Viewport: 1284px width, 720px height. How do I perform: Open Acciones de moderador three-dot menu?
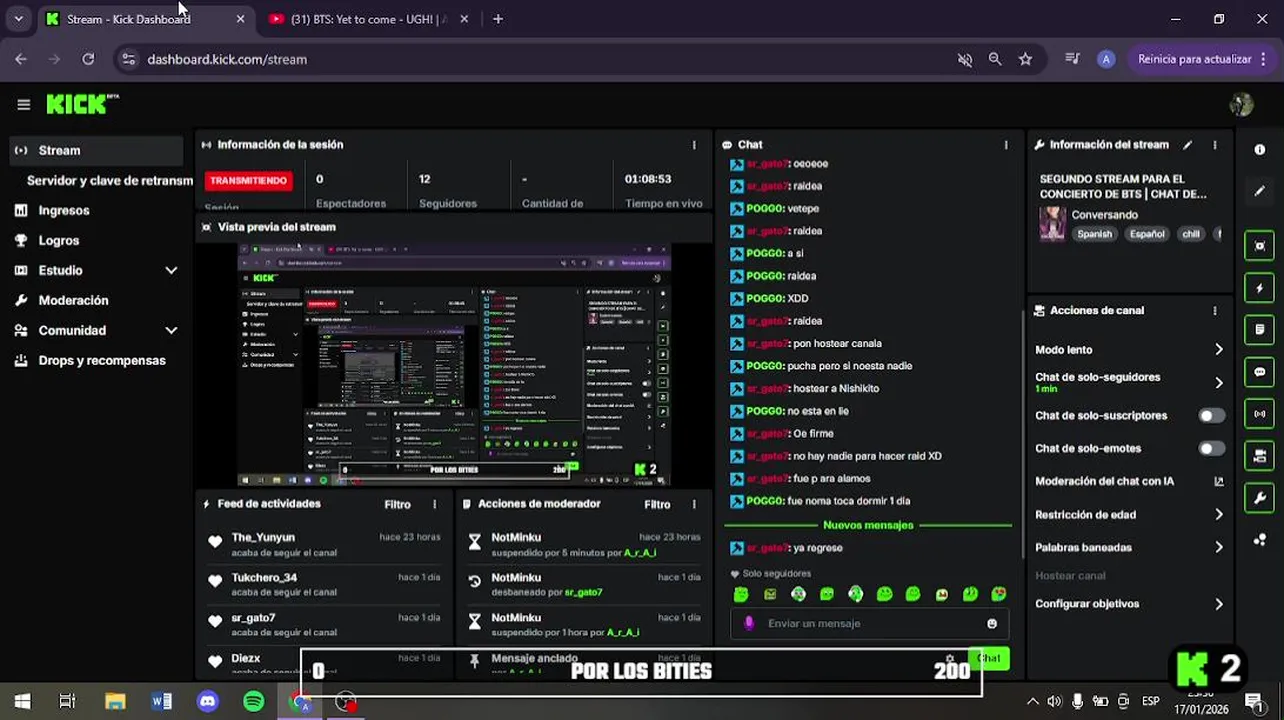point(694,504)
